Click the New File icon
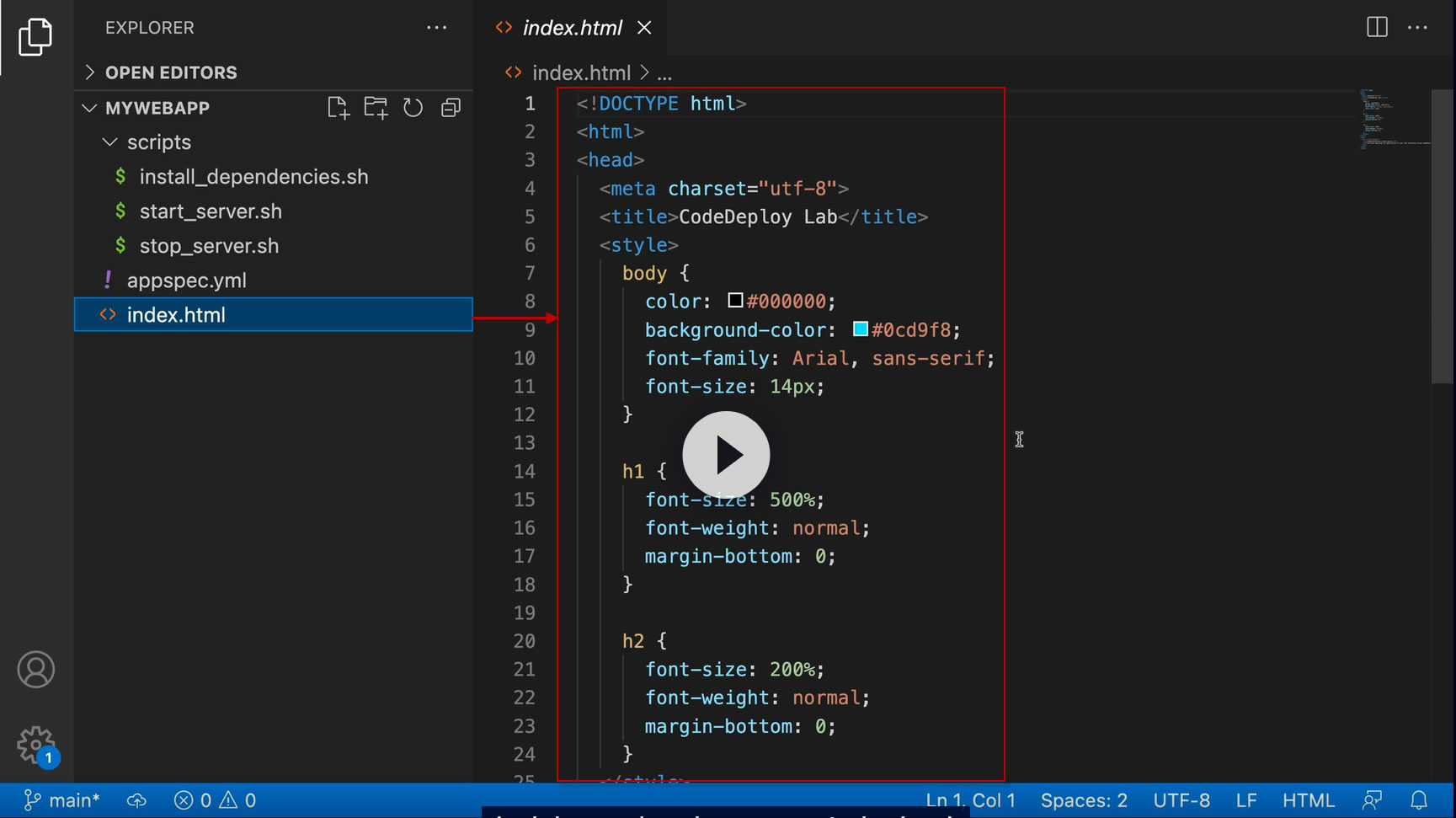This screenshot has height=818, width=1456. click(338, 108)
